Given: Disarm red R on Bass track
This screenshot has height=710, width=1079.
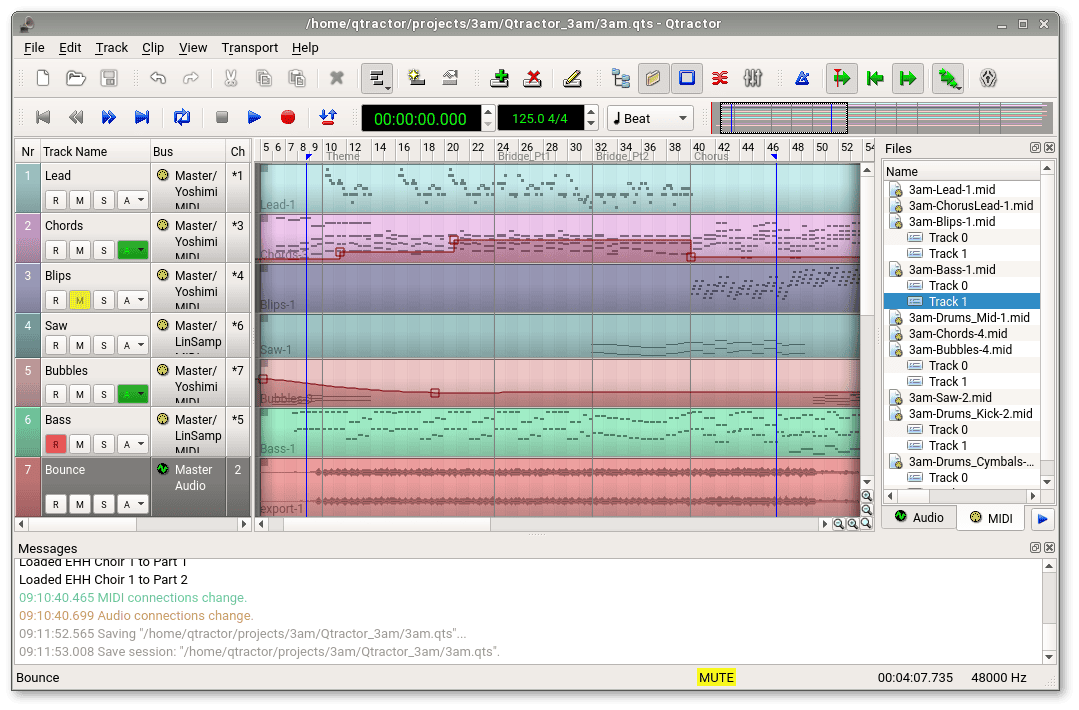Looking at the screenshot, I should coord(56,444).
